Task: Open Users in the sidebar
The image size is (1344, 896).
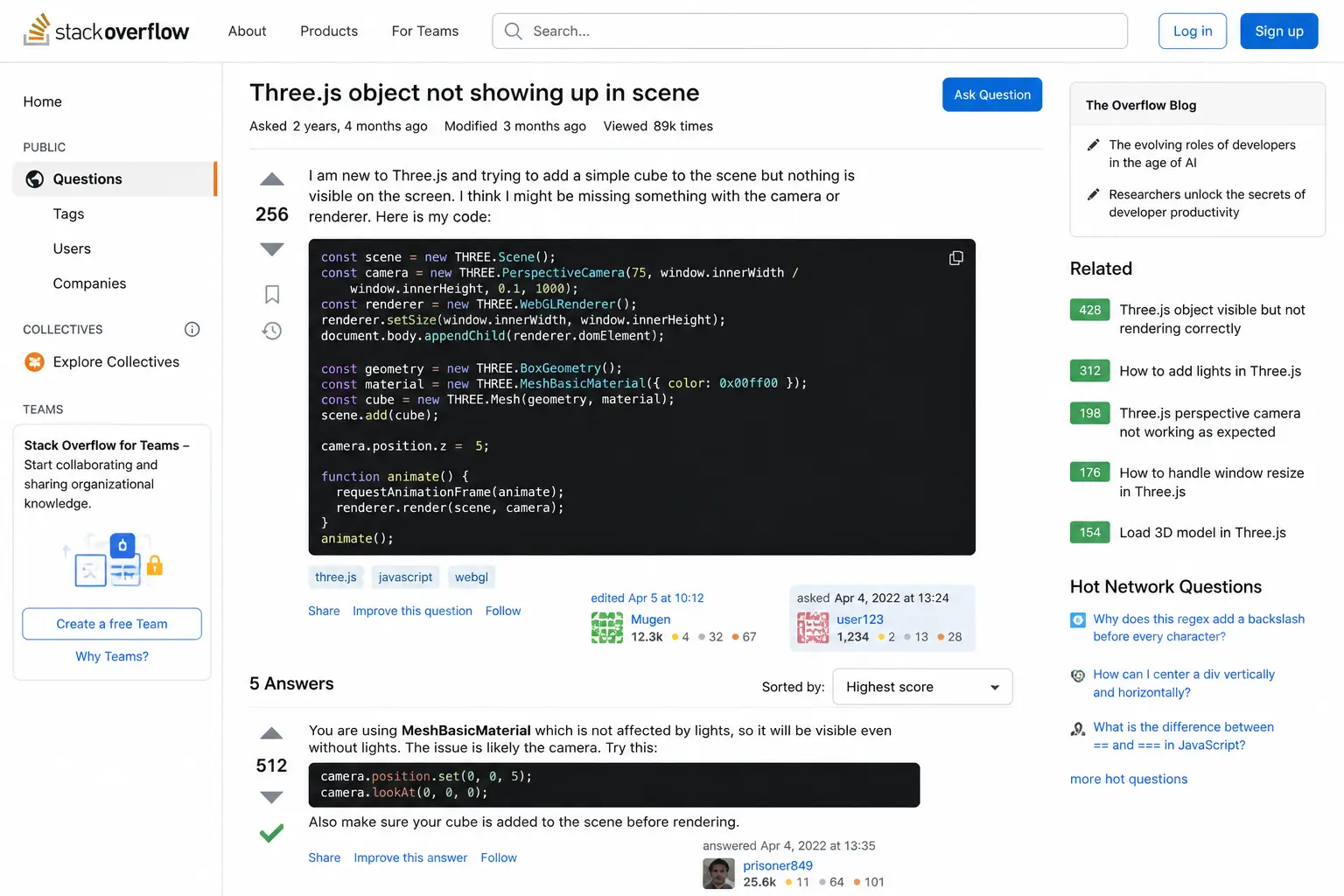Action: [72, 249]
